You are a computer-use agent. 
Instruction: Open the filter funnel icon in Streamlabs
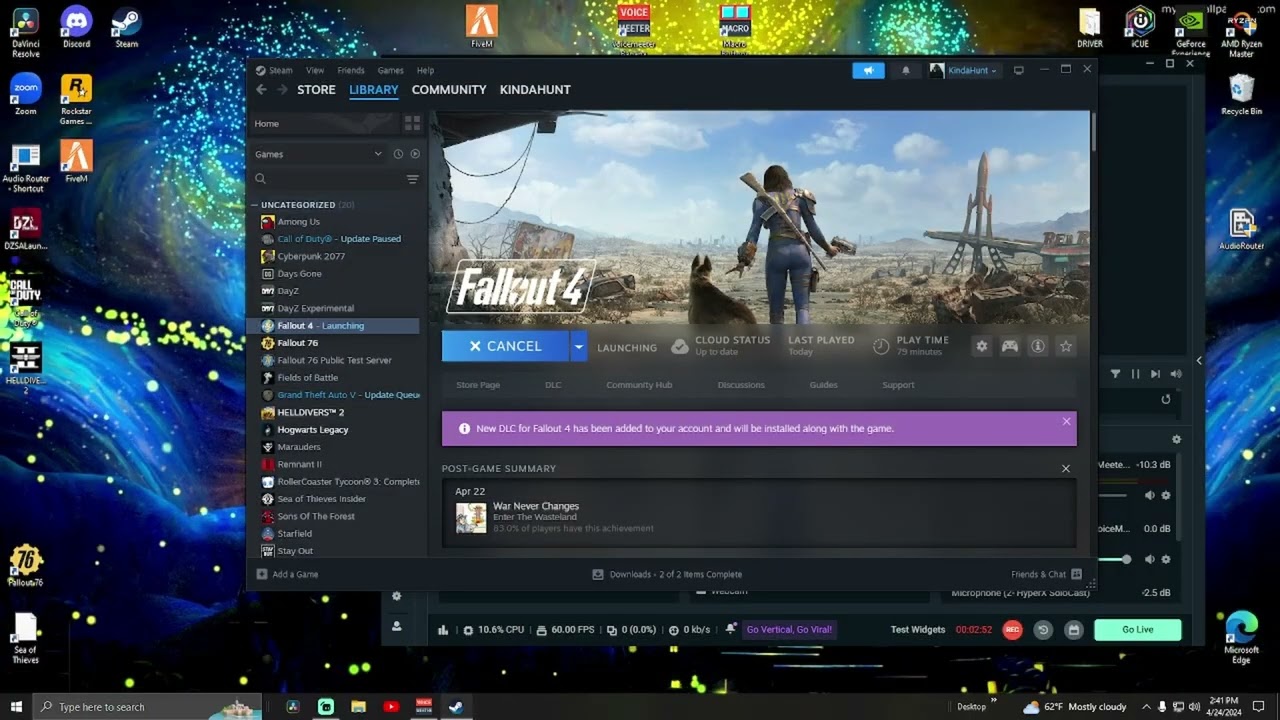tap(1115, 374)
